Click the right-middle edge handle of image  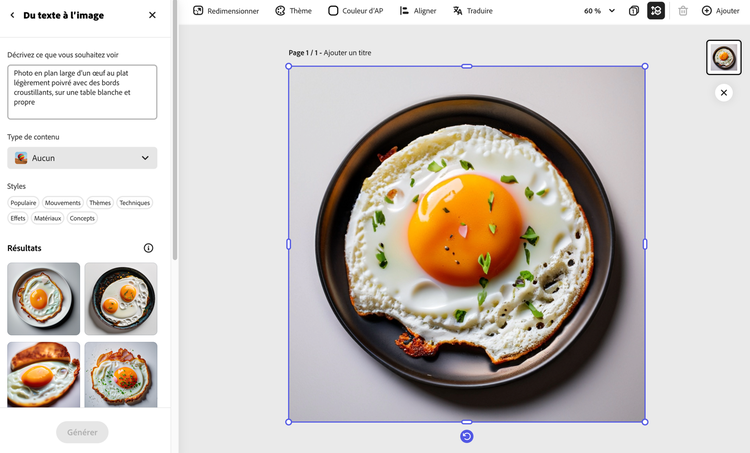[x=645, y=244]
